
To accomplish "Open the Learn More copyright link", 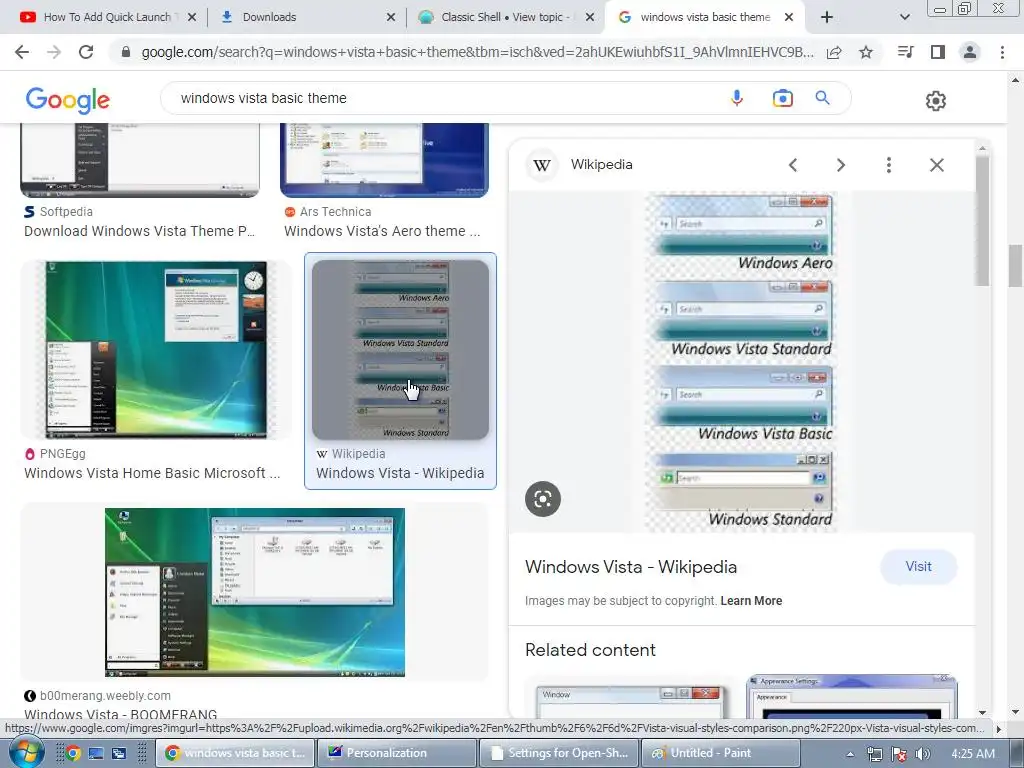I will click(751, 601).
